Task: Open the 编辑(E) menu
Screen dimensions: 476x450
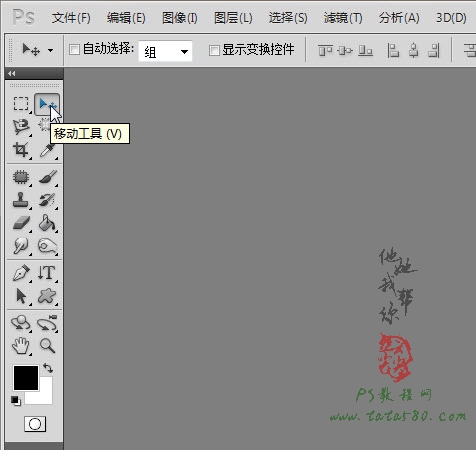Action: click(126, 18)
